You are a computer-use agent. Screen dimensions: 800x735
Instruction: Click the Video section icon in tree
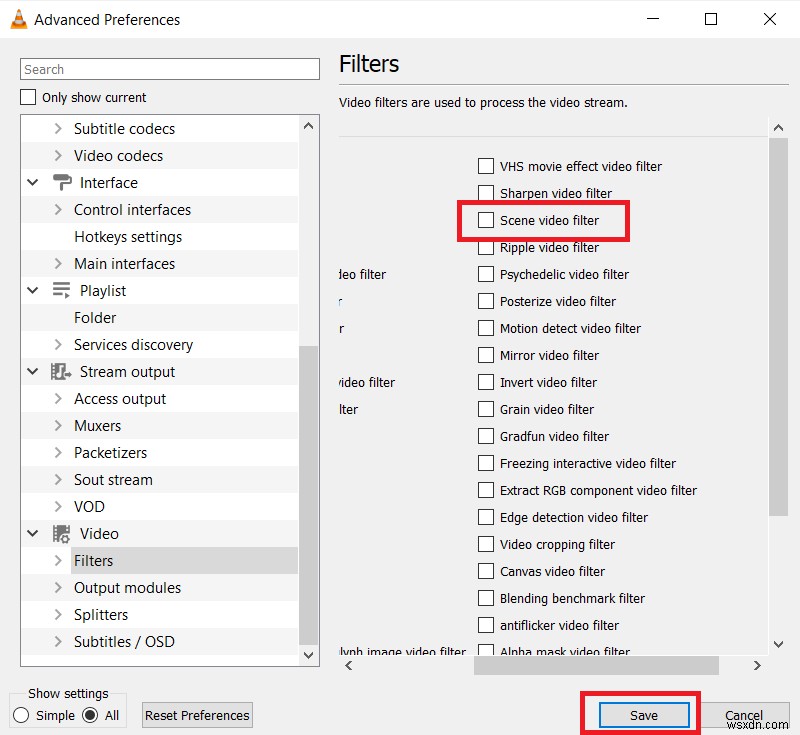click(x=60, y=533)
